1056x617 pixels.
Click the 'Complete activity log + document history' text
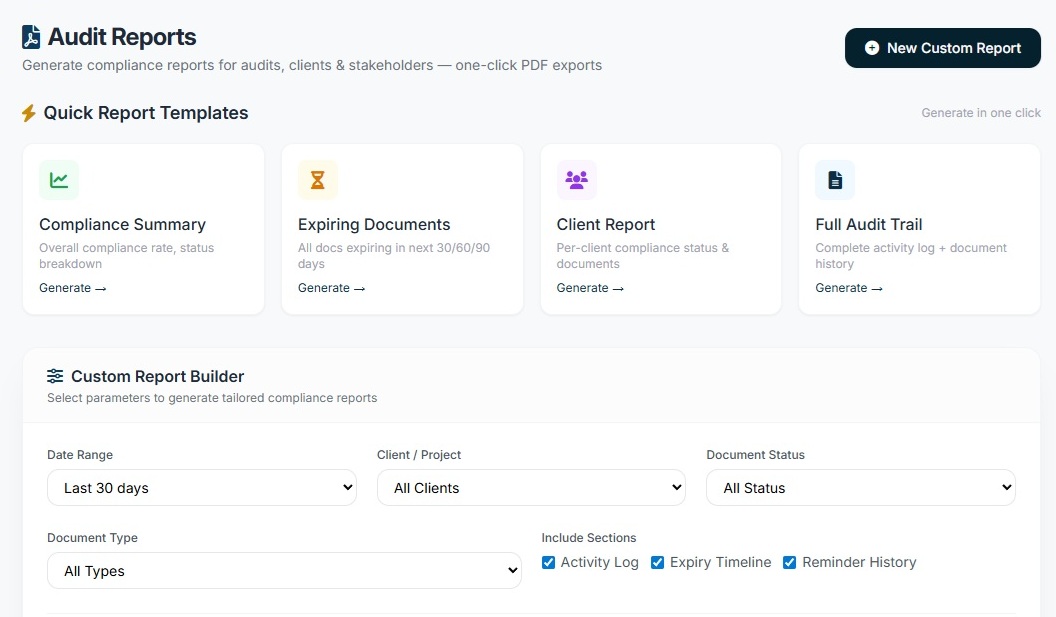click(x=911, y=256)
